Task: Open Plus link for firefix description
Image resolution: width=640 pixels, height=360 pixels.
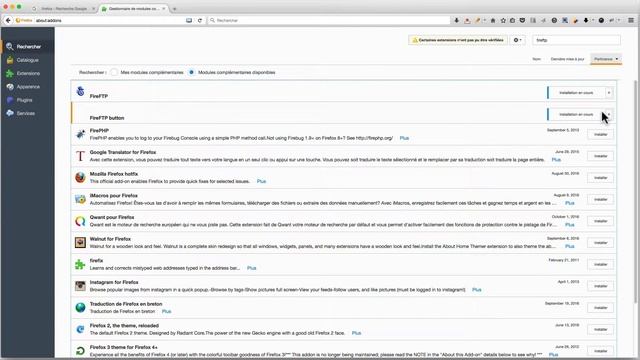Action: [x=251, y=268]
